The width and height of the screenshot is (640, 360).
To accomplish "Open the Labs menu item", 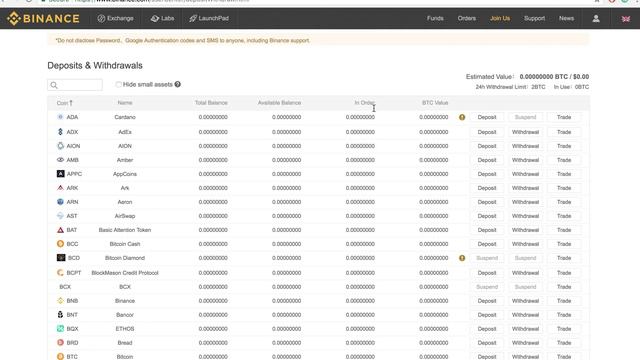I will point(162,18).
